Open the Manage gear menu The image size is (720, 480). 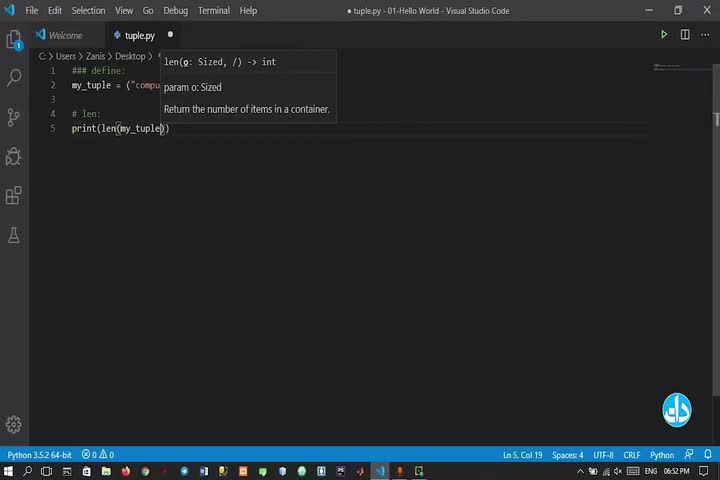(x=14, y=425)
